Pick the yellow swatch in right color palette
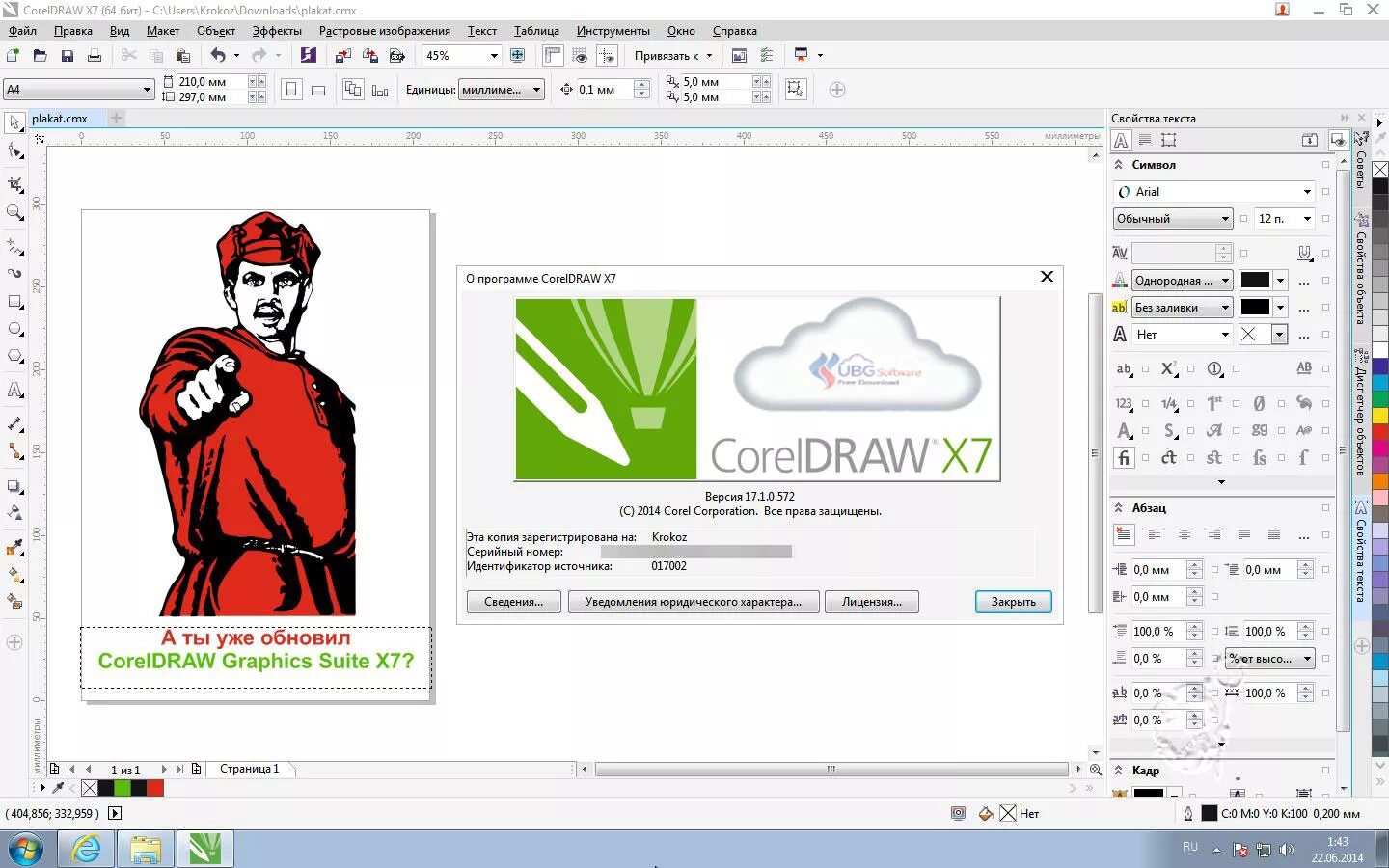Image resolution: width=1389 pixels, height=868 pixels. (1380, 416)
